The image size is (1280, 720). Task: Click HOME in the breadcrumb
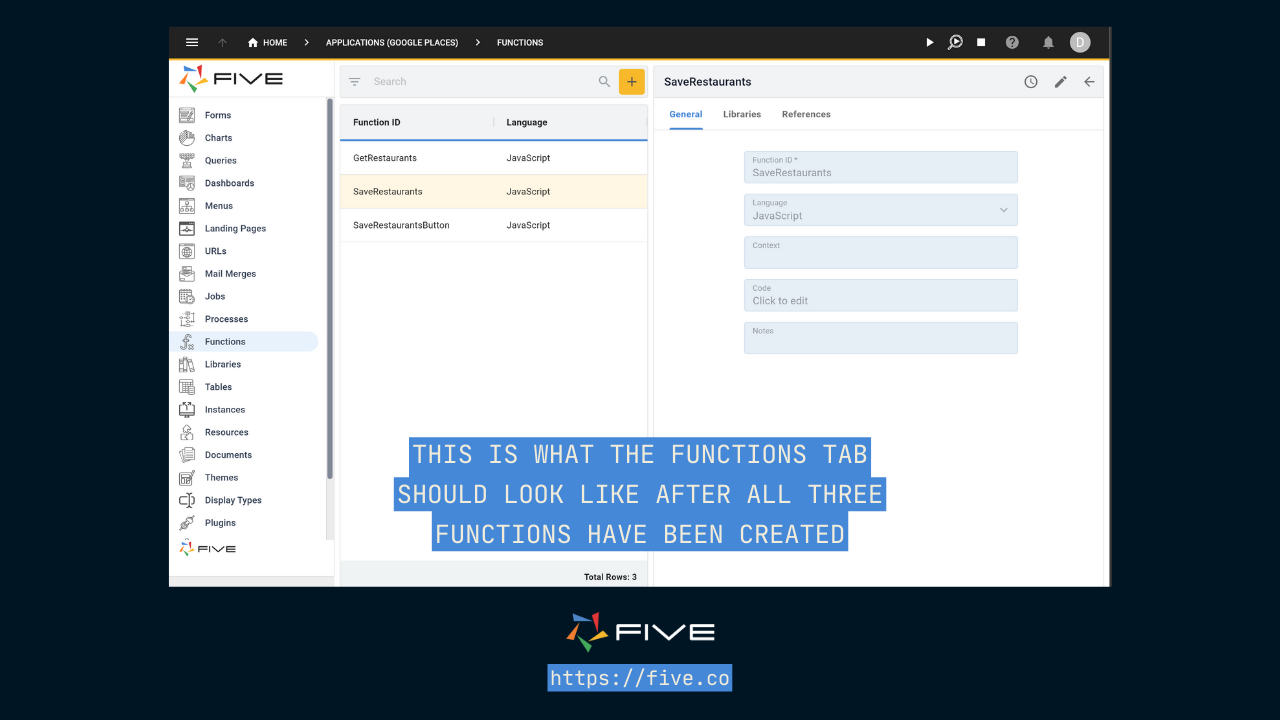click(x=275, y=42)
